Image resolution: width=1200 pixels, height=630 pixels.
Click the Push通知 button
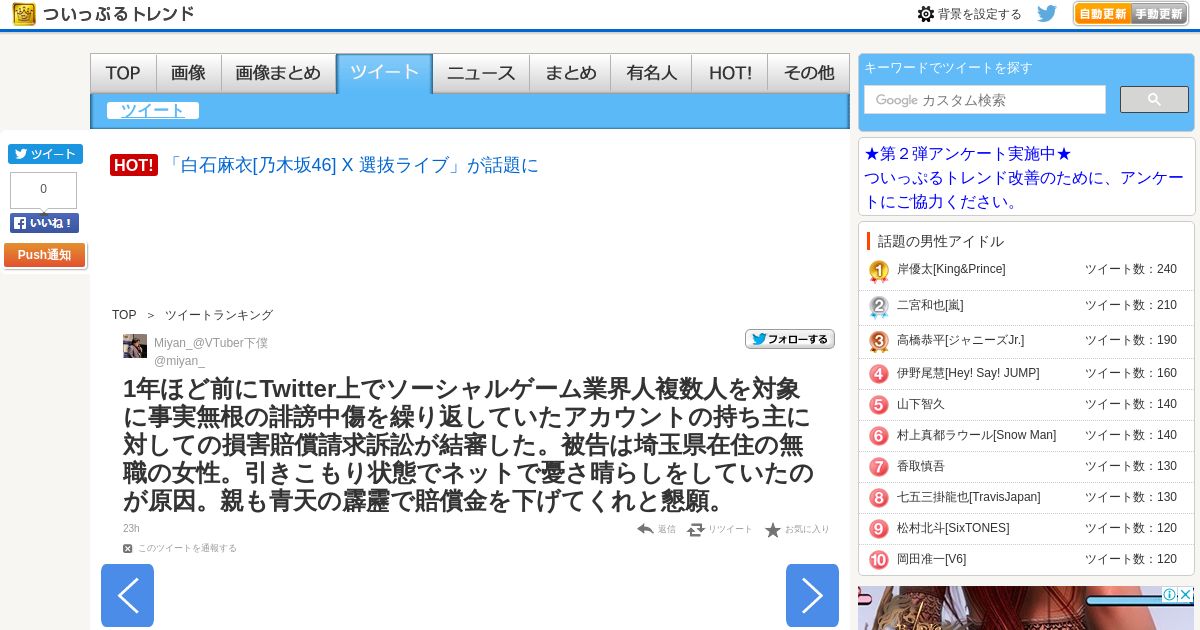[x=45, y=255]
